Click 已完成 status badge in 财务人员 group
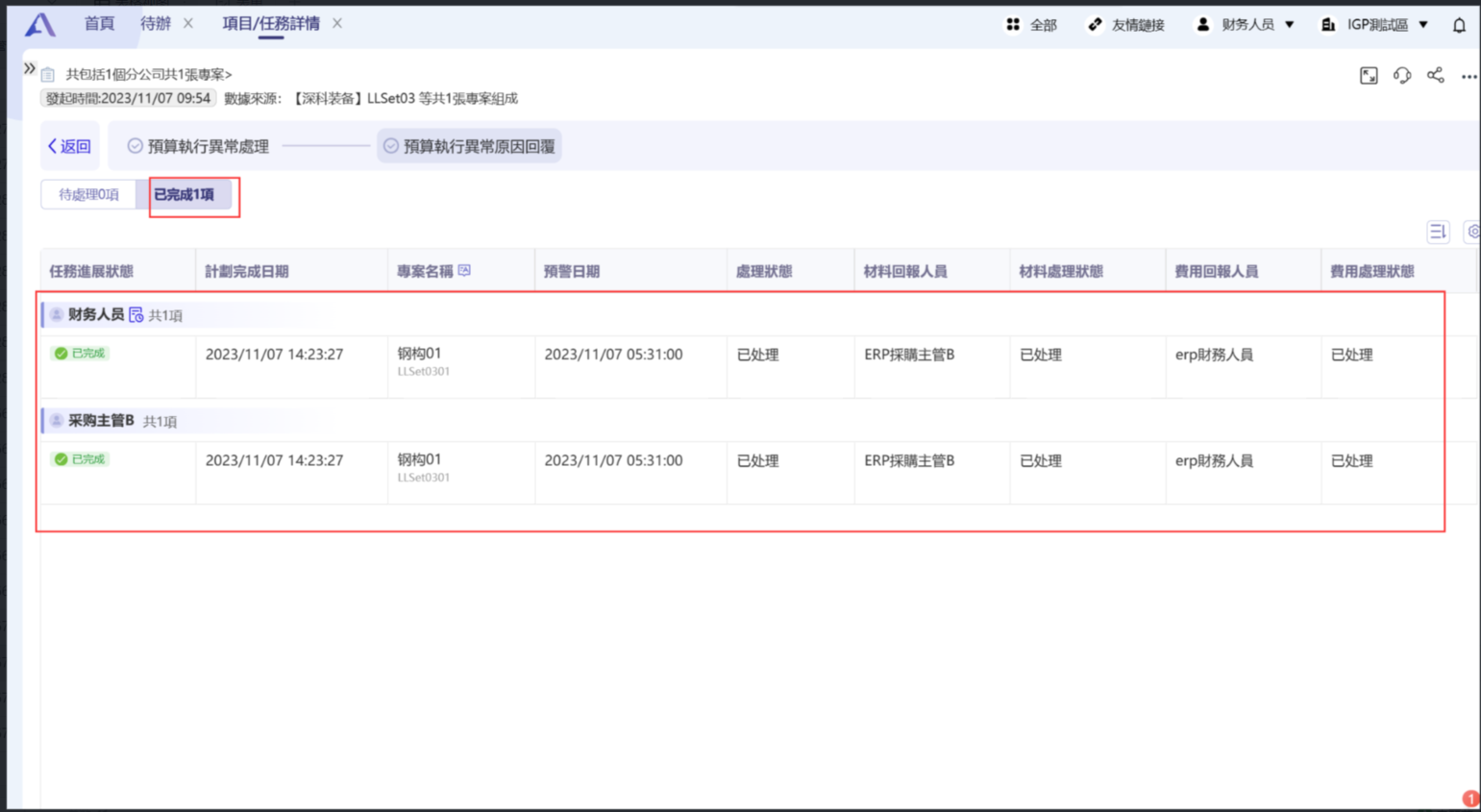 (x=80, y=354)
